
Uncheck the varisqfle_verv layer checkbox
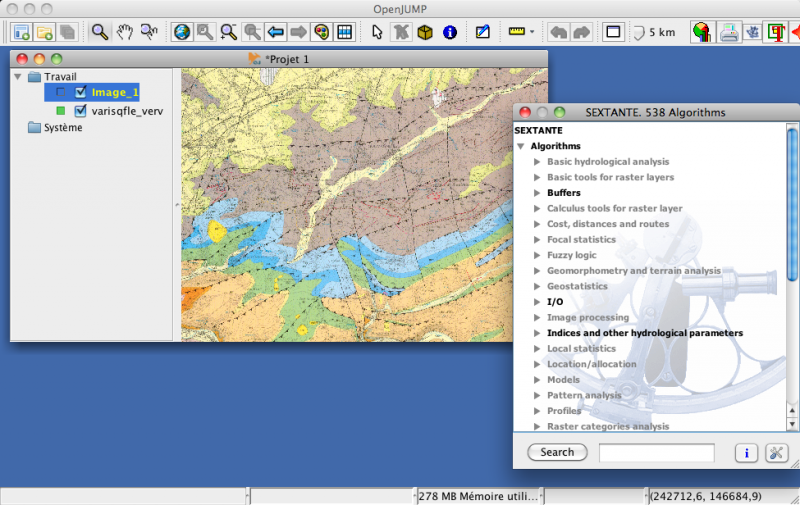[x=81, y=111]
